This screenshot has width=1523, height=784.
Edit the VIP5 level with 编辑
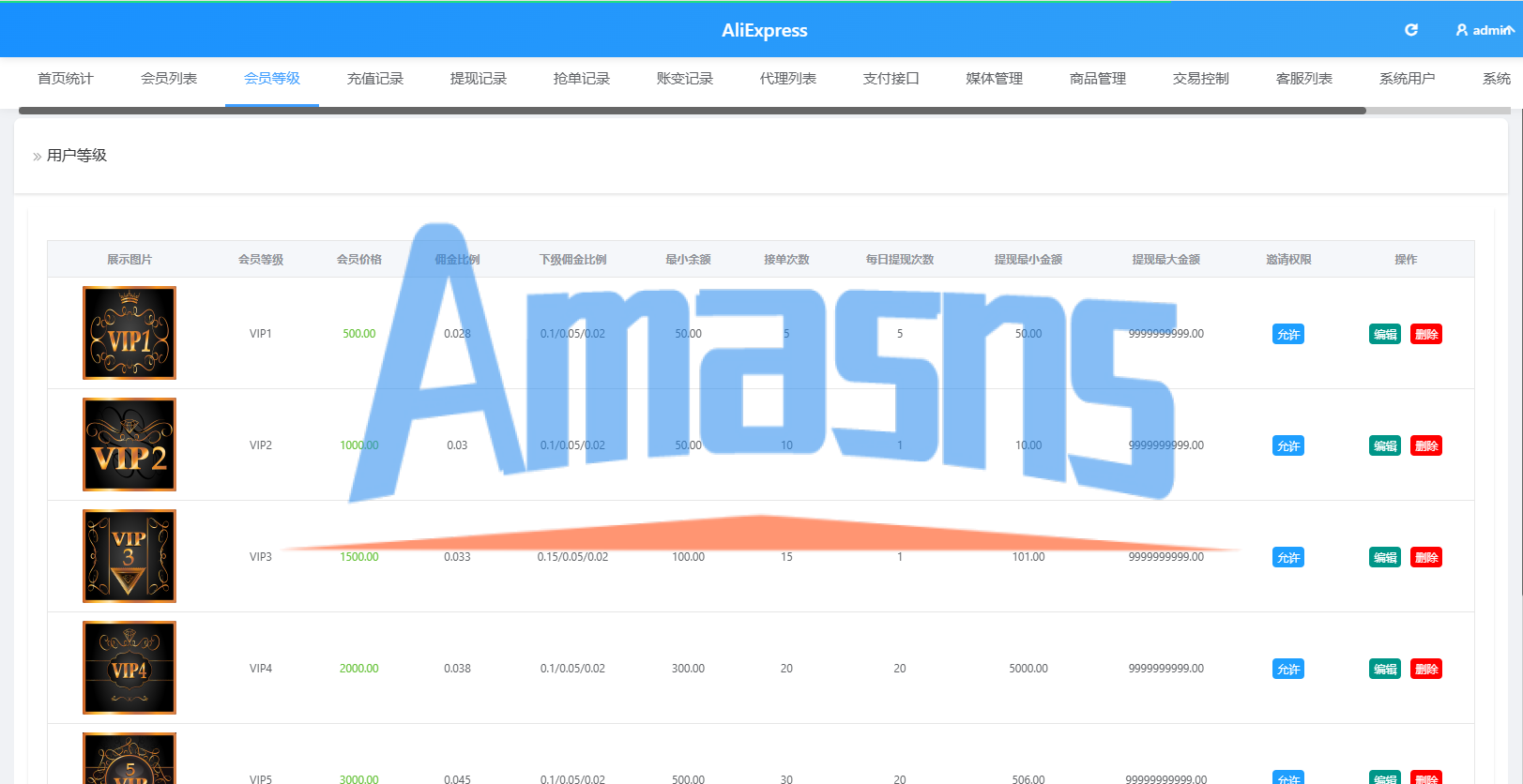[1385, 777]
